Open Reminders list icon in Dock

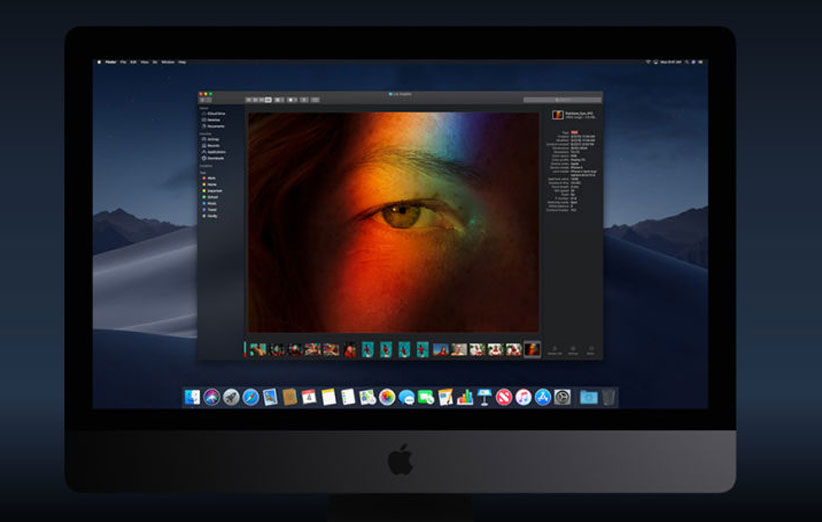(348, 397)
